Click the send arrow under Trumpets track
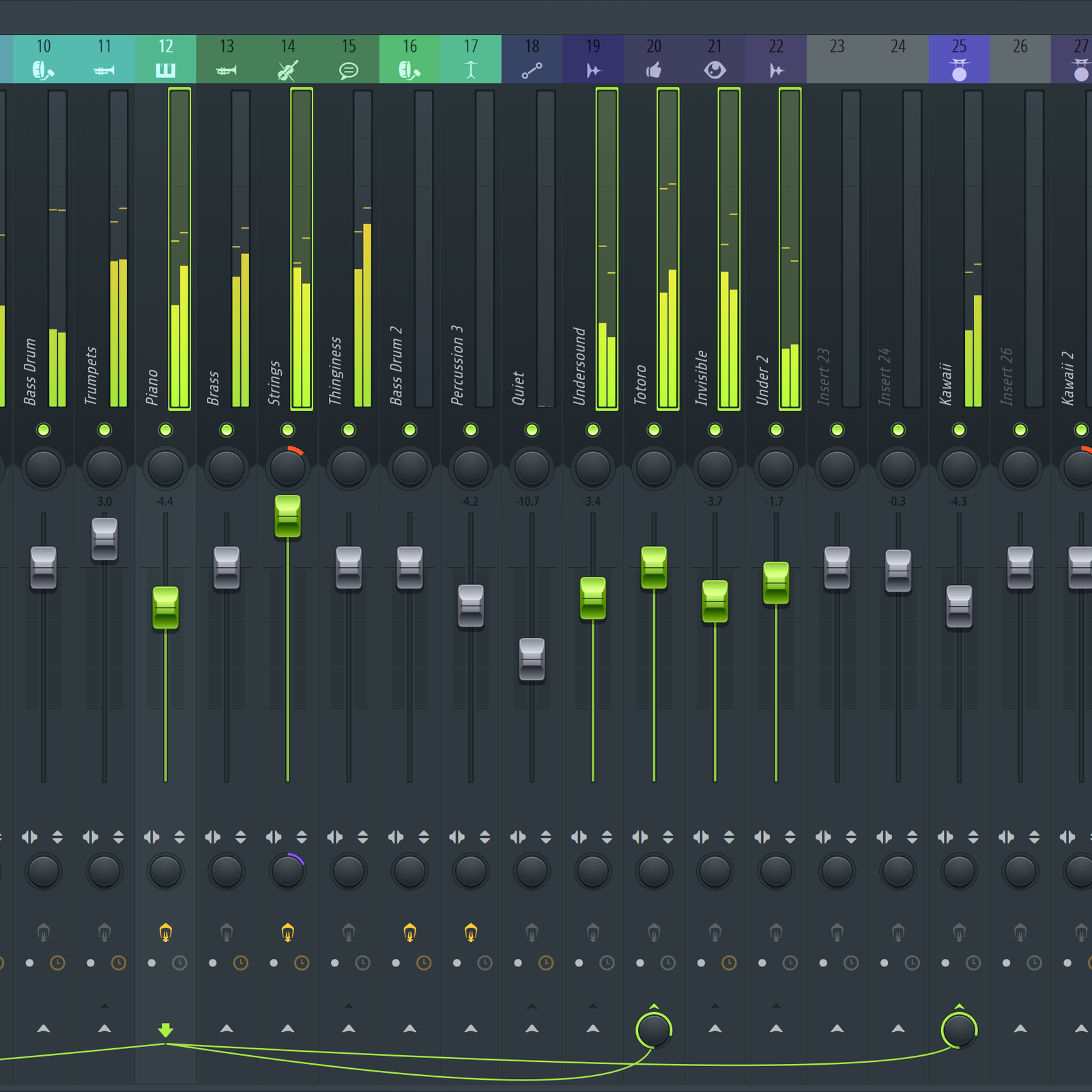The width and height of the screenshot is (1092, 1092). pyautogui.click(x=104, y=1029)
